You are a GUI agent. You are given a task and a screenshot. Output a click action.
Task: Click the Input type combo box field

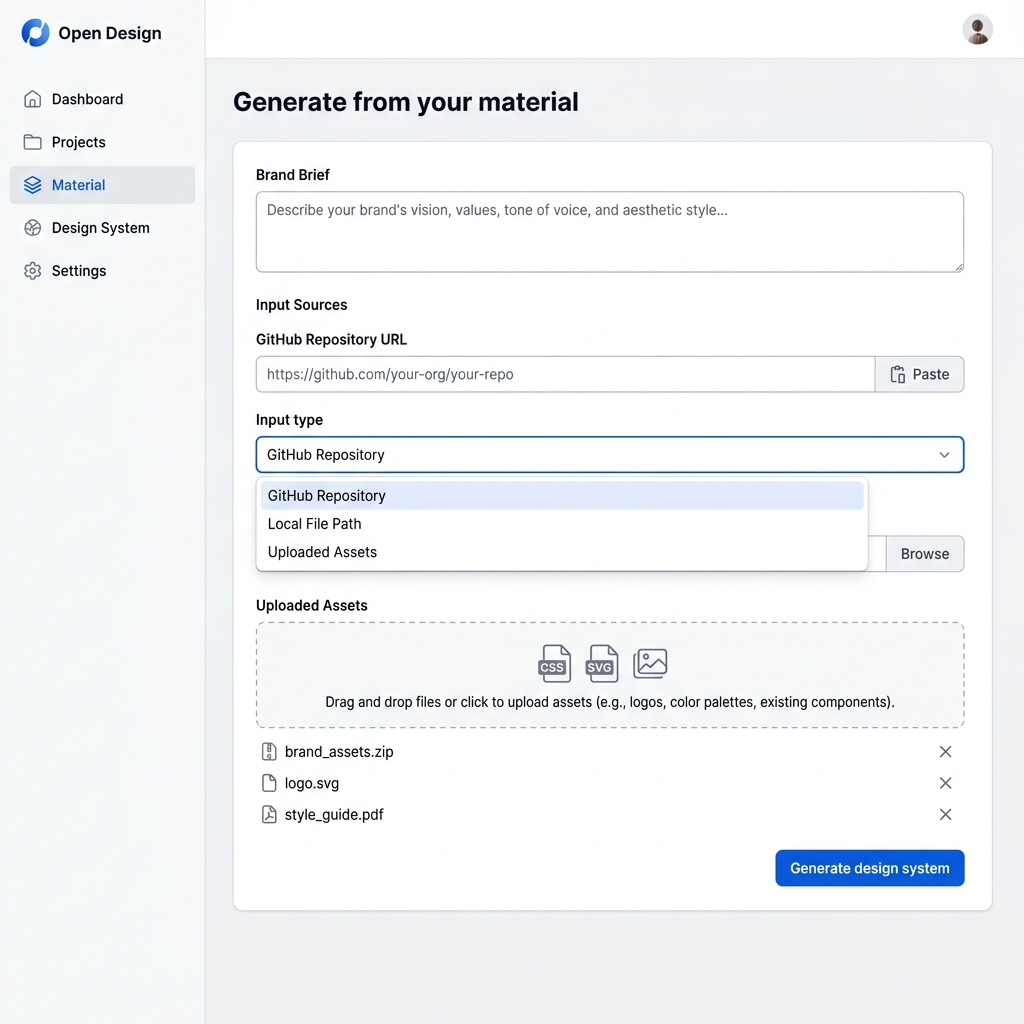coord(609,455)
